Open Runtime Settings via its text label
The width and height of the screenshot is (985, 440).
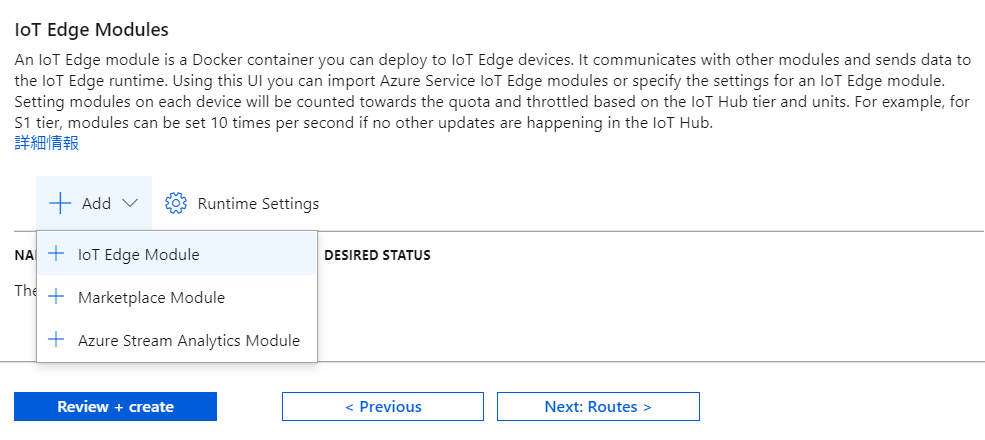pyautogui.click(x=258, y=203)
